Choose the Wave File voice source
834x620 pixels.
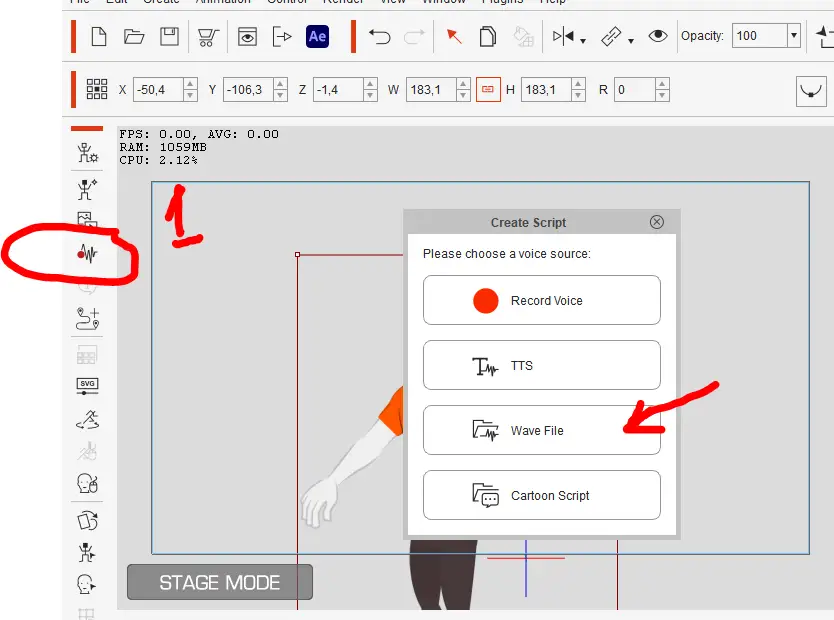541,430
